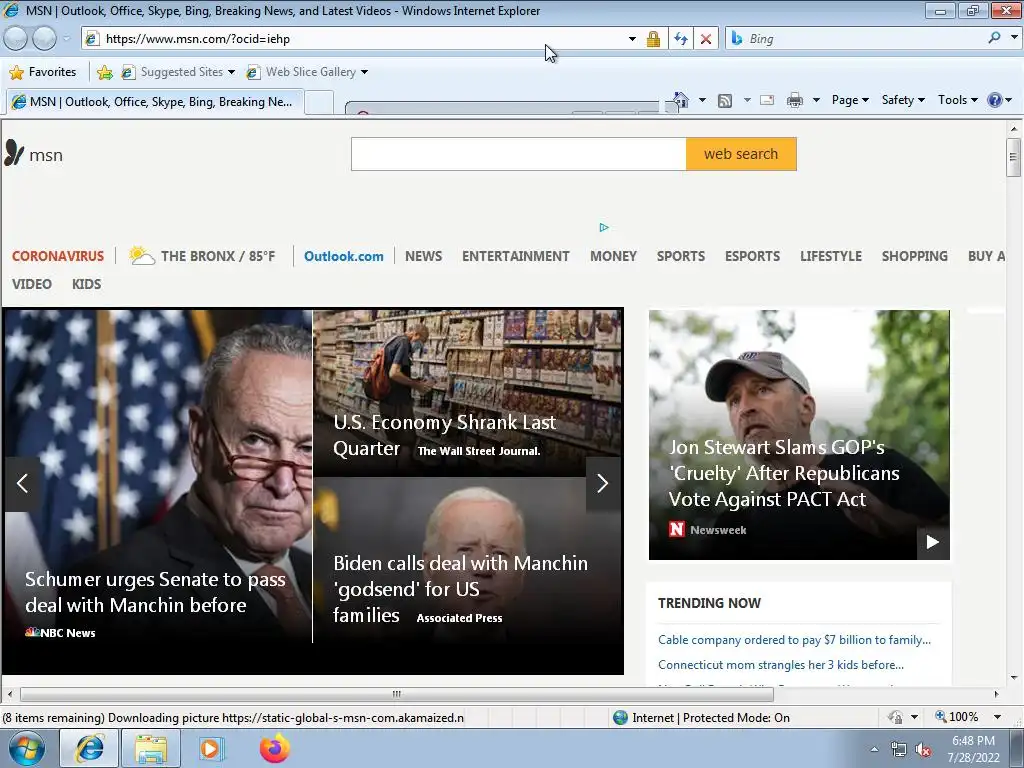1024x768 pixels.
Task: Click the vertical scrollbar thumb
Action: 1013,157
